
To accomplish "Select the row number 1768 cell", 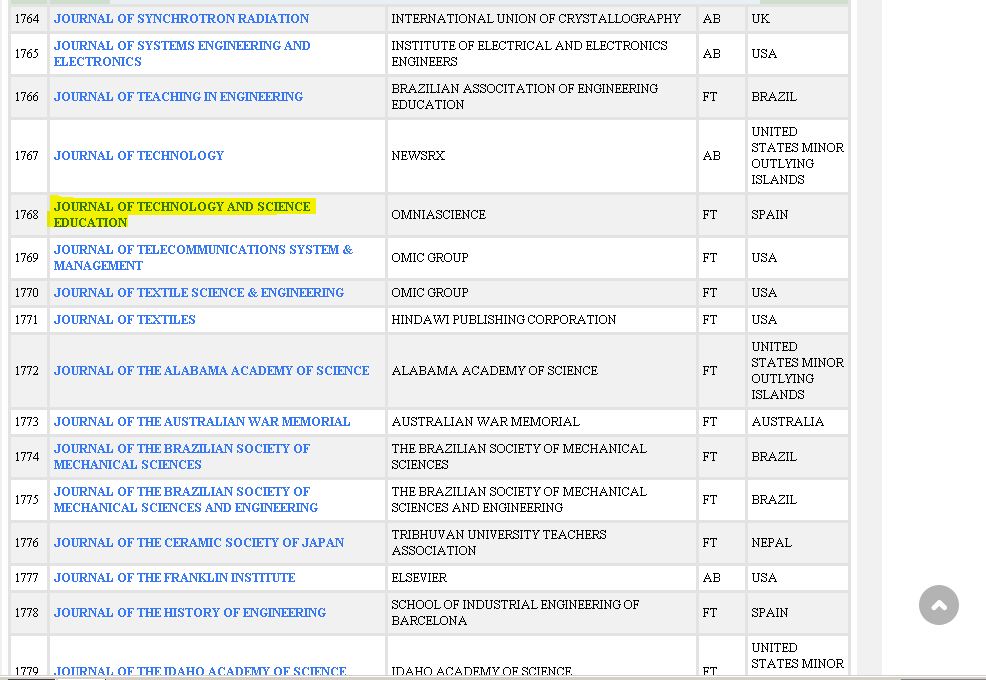I will click(x=27, y=215).
